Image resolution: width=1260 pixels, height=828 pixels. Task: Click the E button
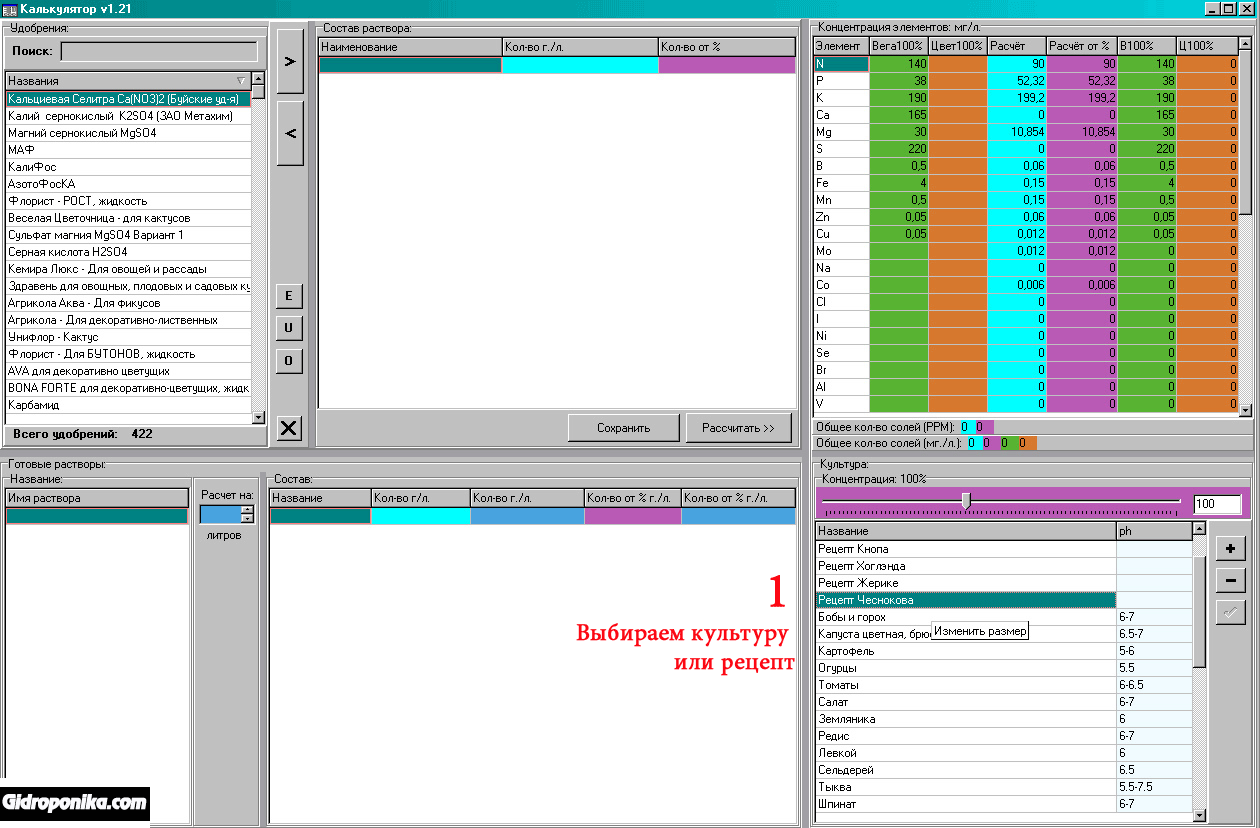pyautogui.click(x=289, y=296)
